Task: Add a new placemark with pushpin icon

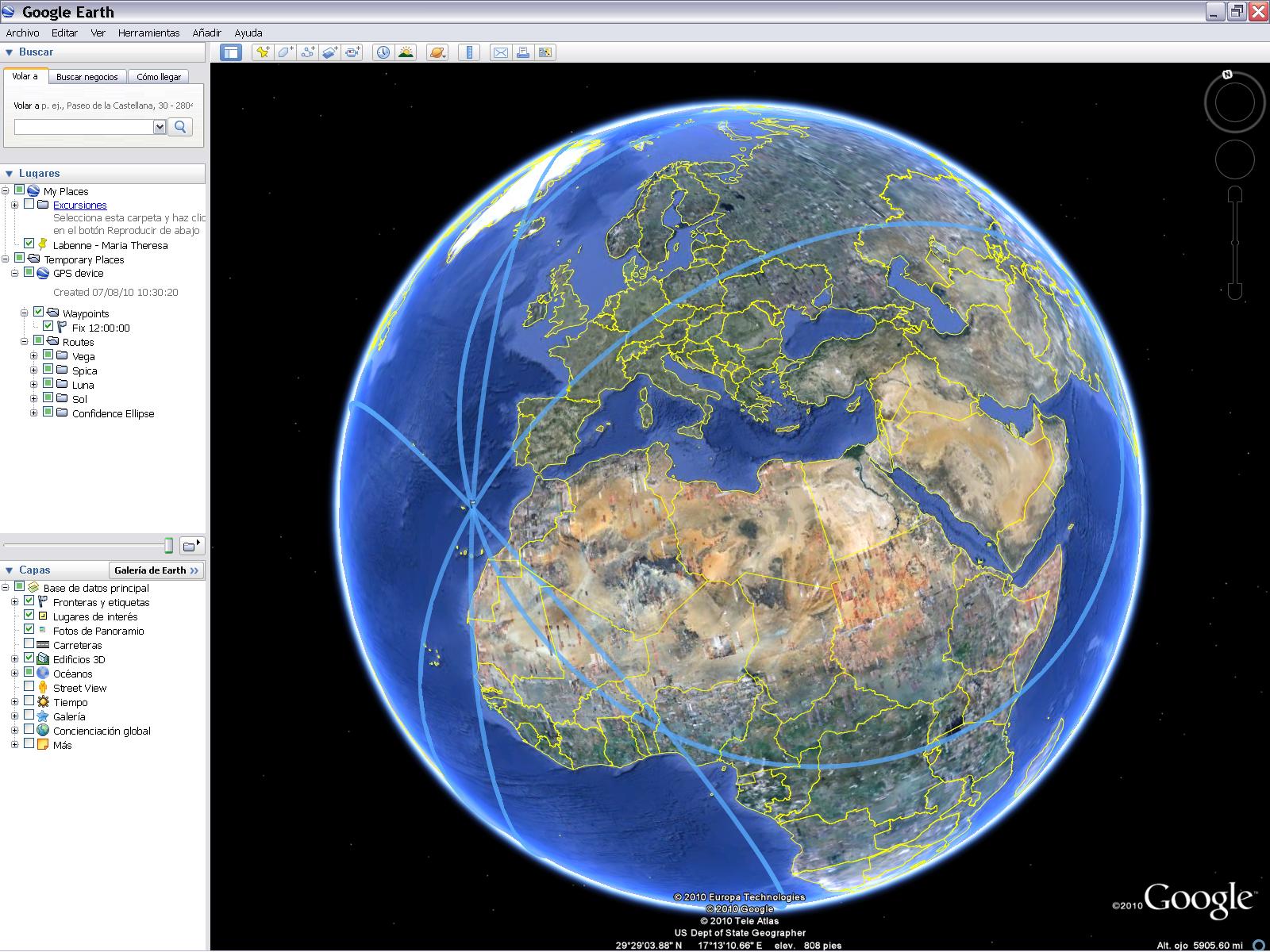Action: pos(263,52)
